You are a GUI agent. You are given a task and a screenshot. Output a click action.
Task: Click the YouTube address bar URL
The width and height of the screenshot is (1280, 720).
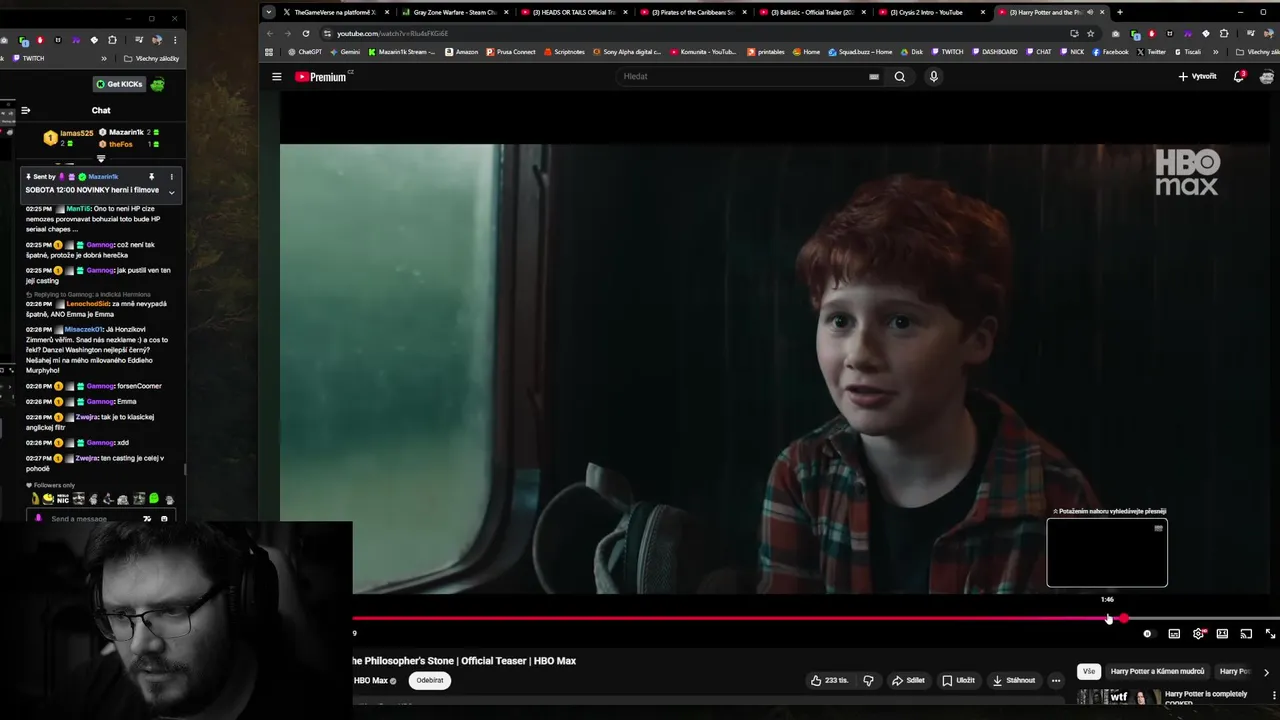(x=393, y=33)
